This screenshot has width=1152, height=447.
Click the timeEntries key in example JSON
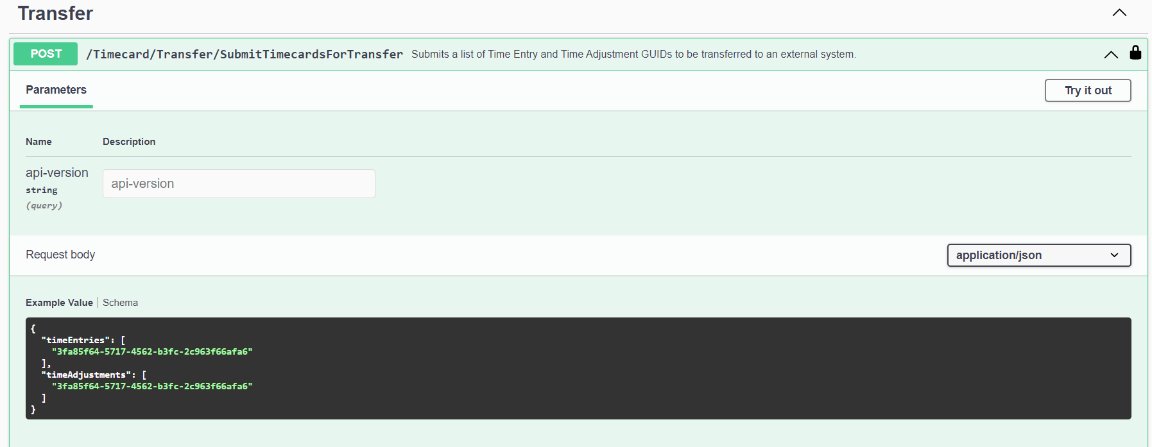pyautogui.click(x=73, y=340)
